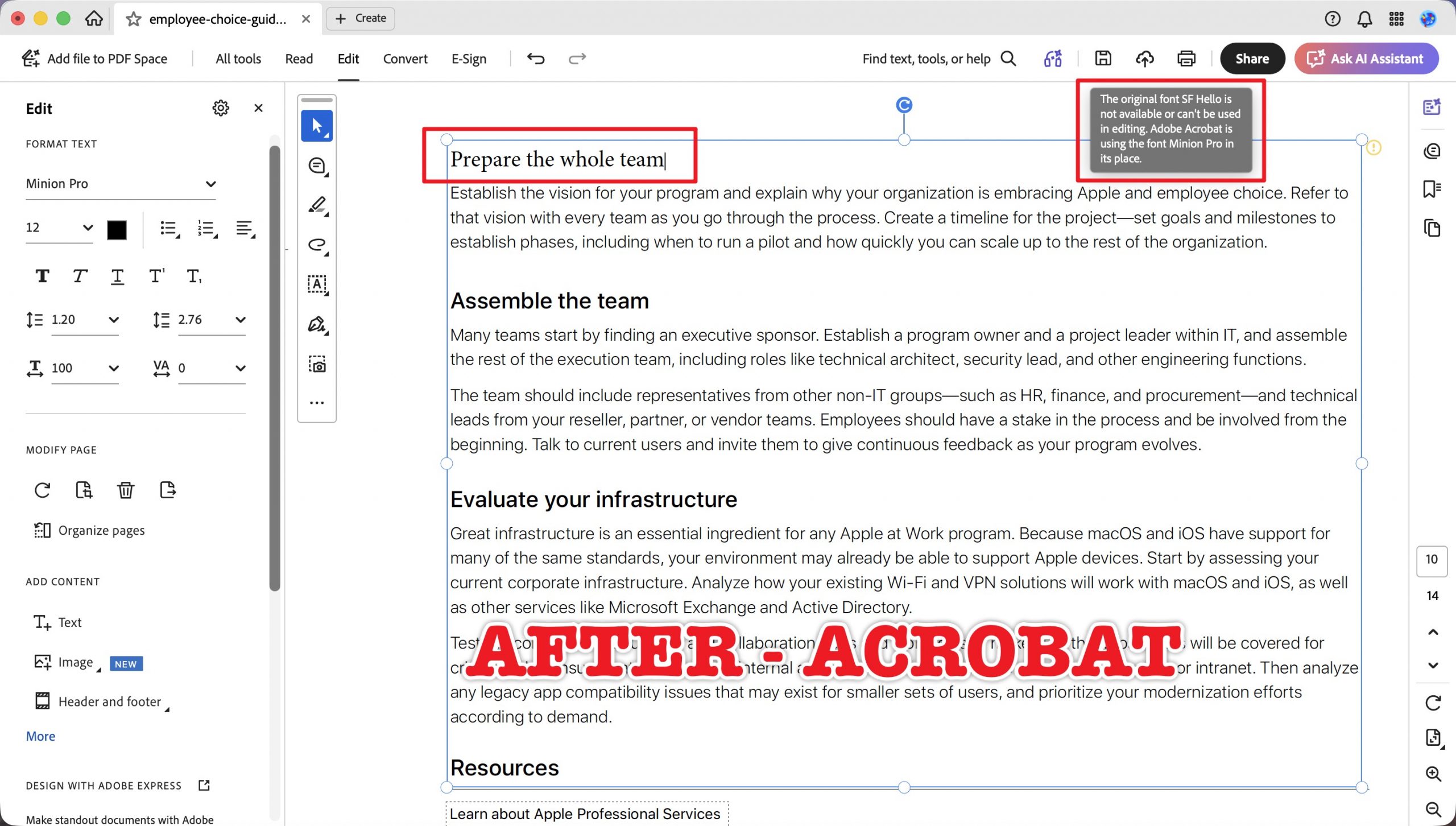Open All tools menu

pyautogui.click(x=238, y=59)
